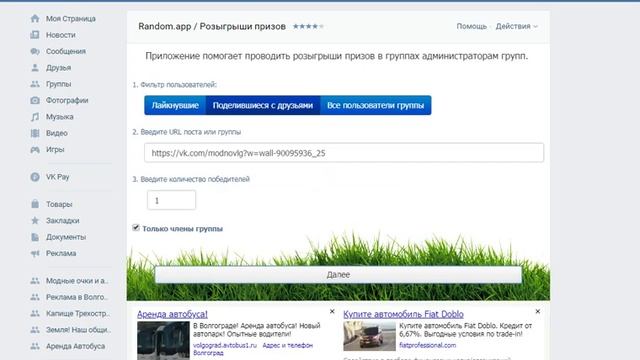Click the Далее button

(338, 275)
